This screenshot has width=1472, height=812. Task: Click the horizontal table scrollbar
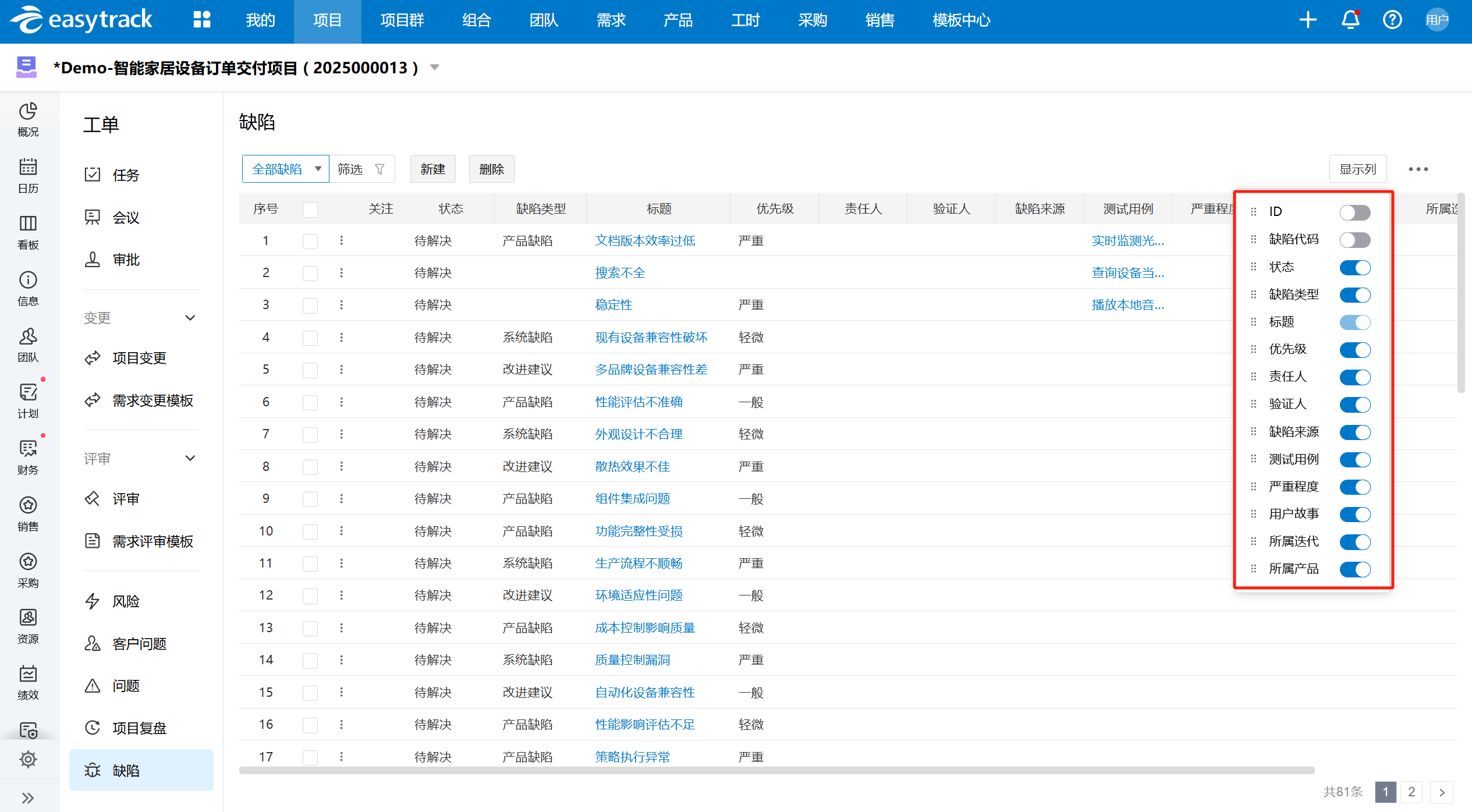(x=776, y=770)
